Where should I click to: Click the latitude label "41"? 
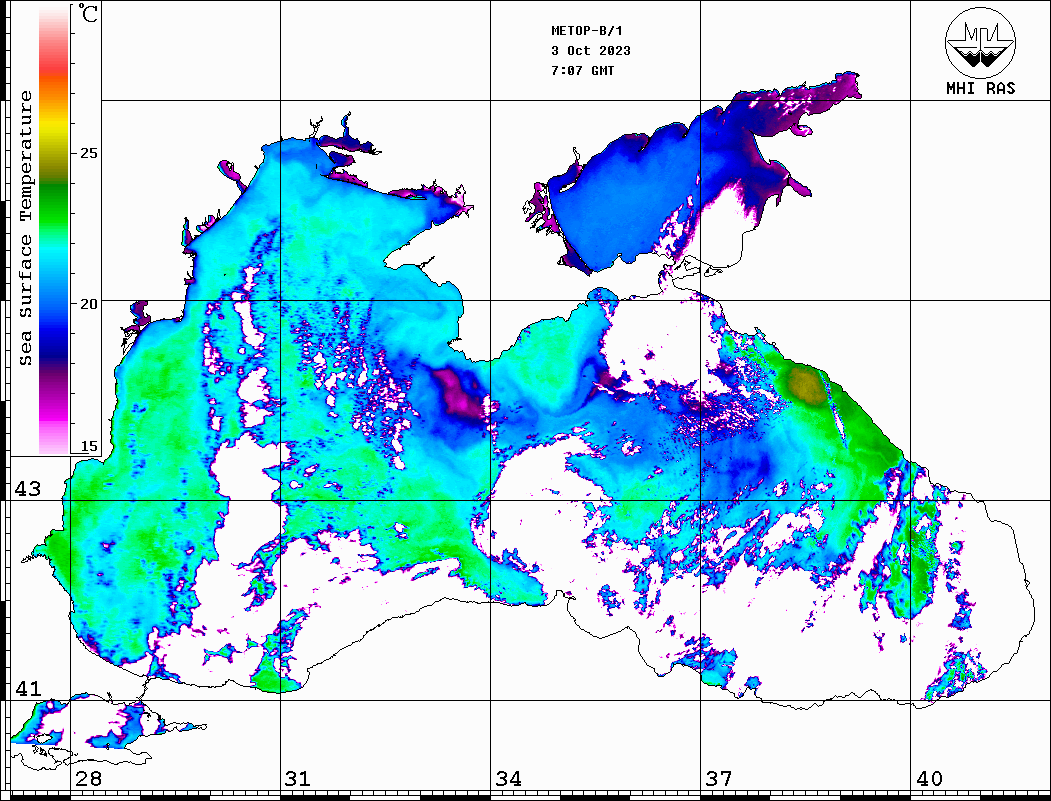(x=27, y=688)
